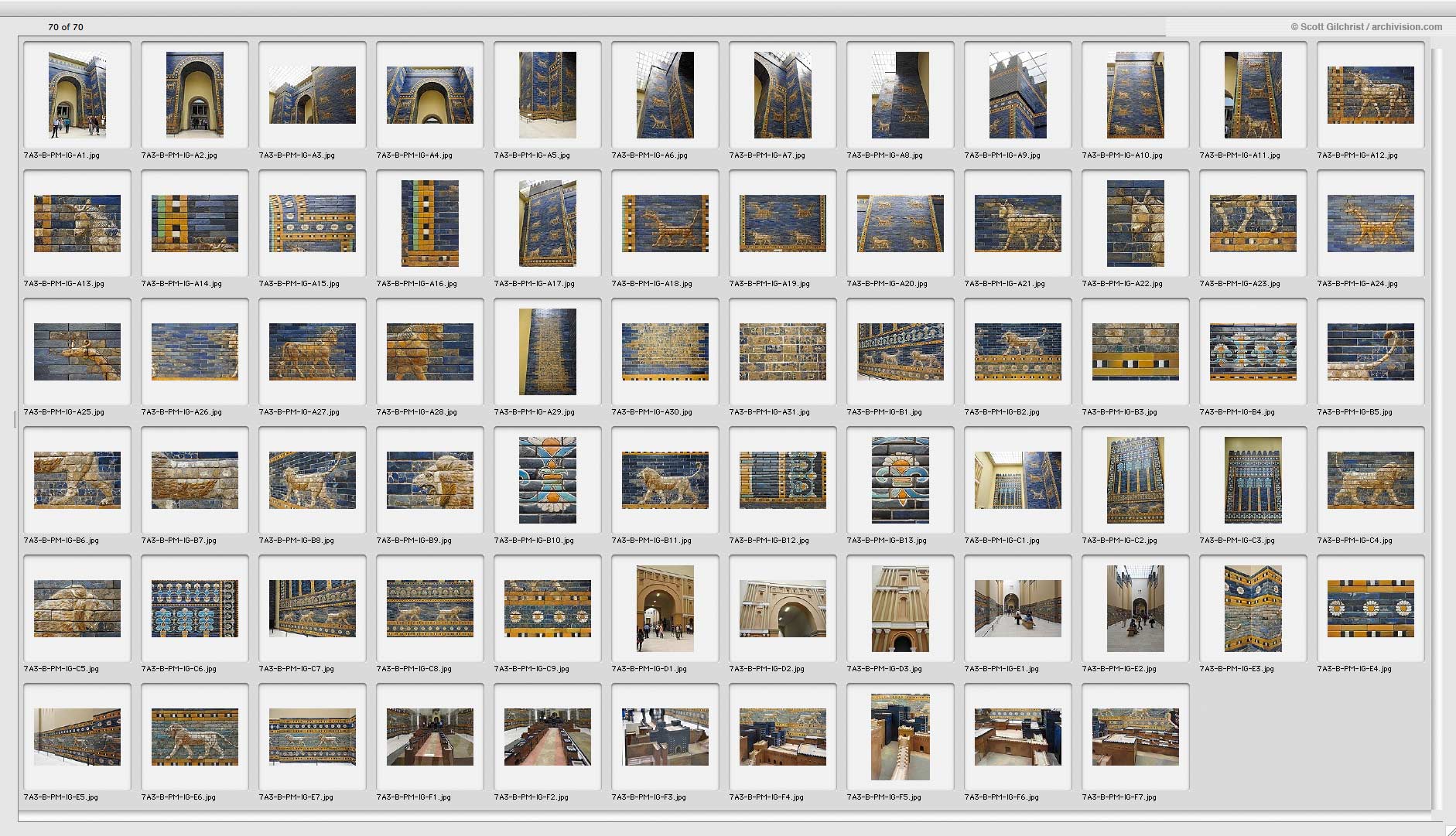Click the label 7A3-B-PM-IG-E5.jpg
This screenshot has height=836, width=1456.
[x=60, y=797]
